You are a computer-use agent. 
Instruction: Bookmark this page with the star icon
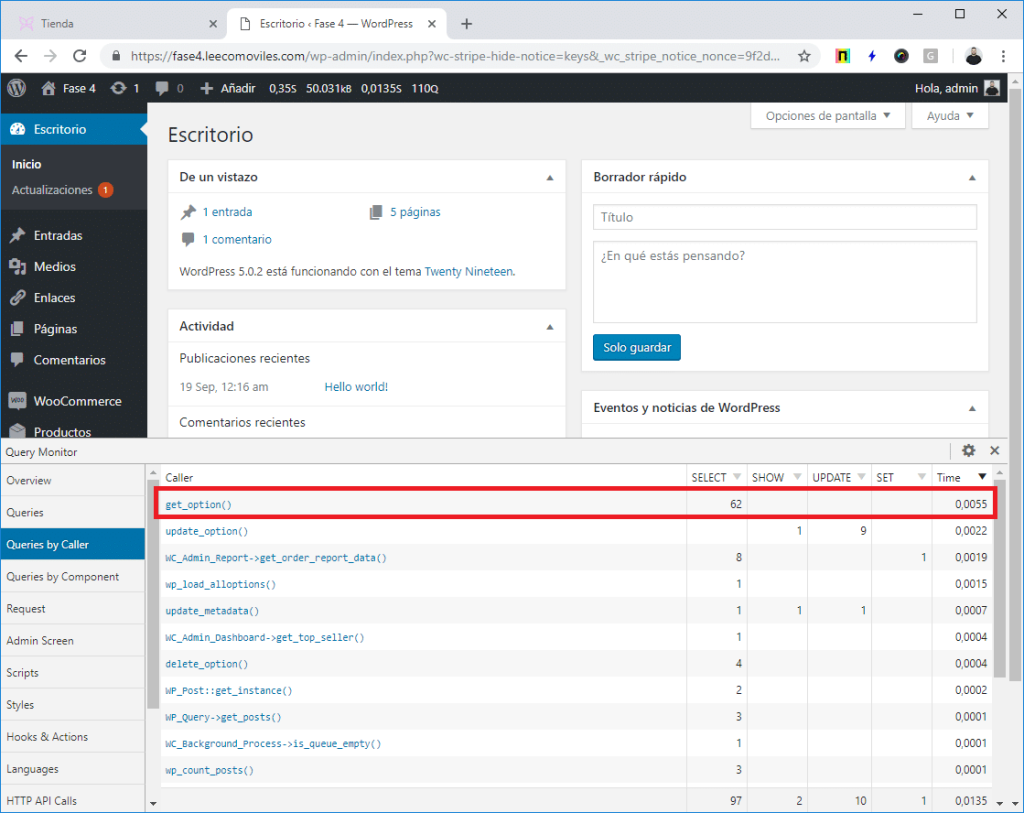pos(803,56)
